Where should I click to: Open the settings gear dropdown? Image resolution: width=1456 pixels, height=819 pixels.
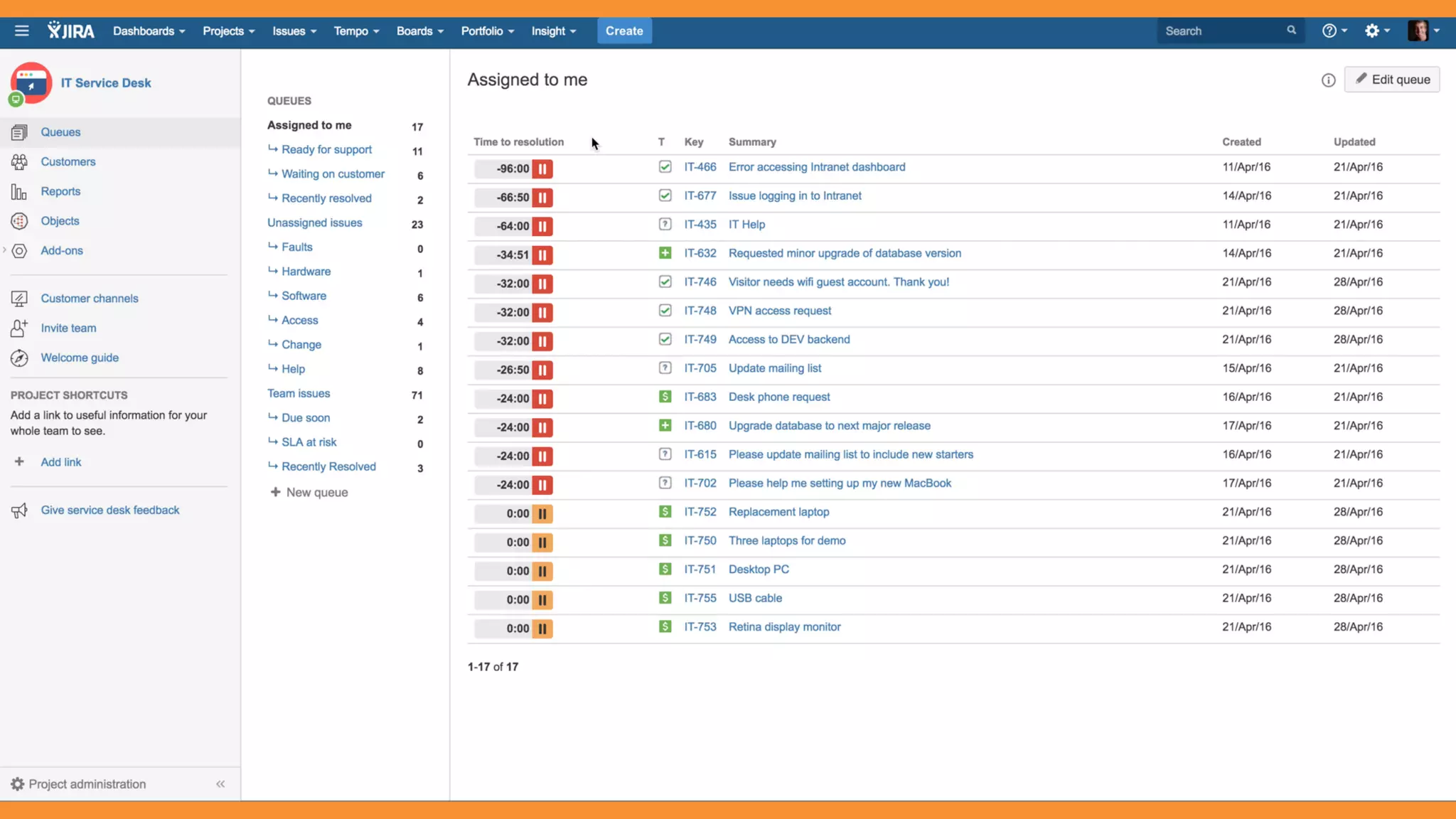[x=1376, y=31]
